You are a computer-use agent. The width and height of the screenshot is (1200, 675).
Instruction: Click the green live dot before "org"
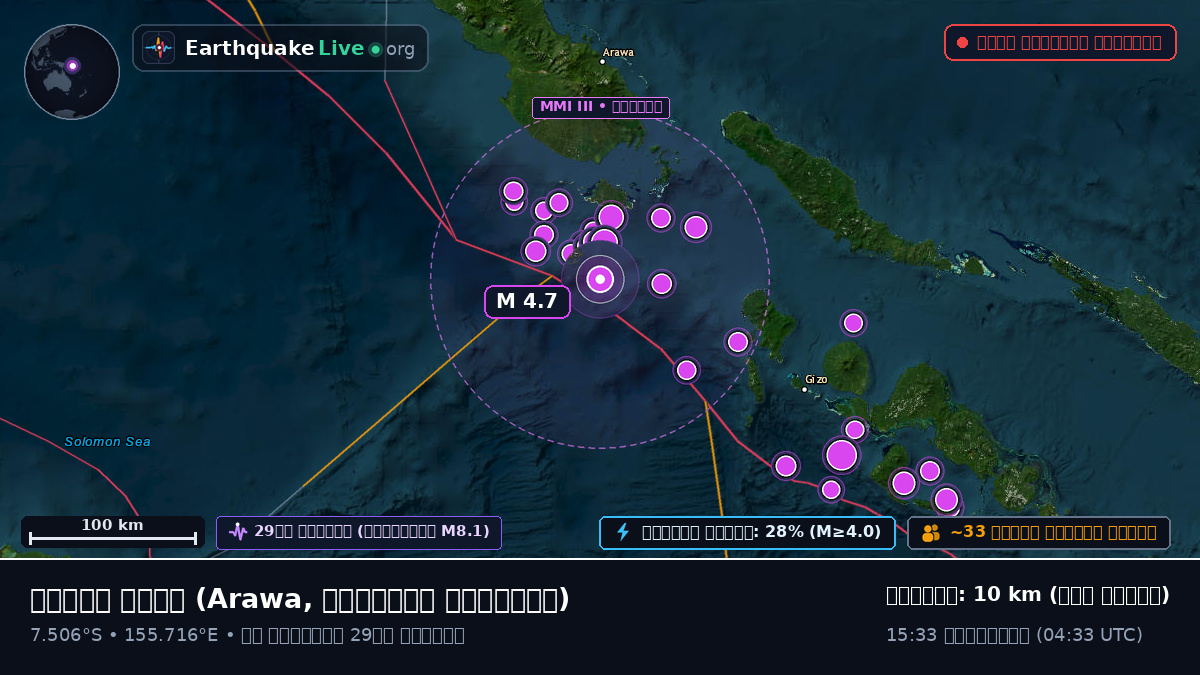coord(375,49)
